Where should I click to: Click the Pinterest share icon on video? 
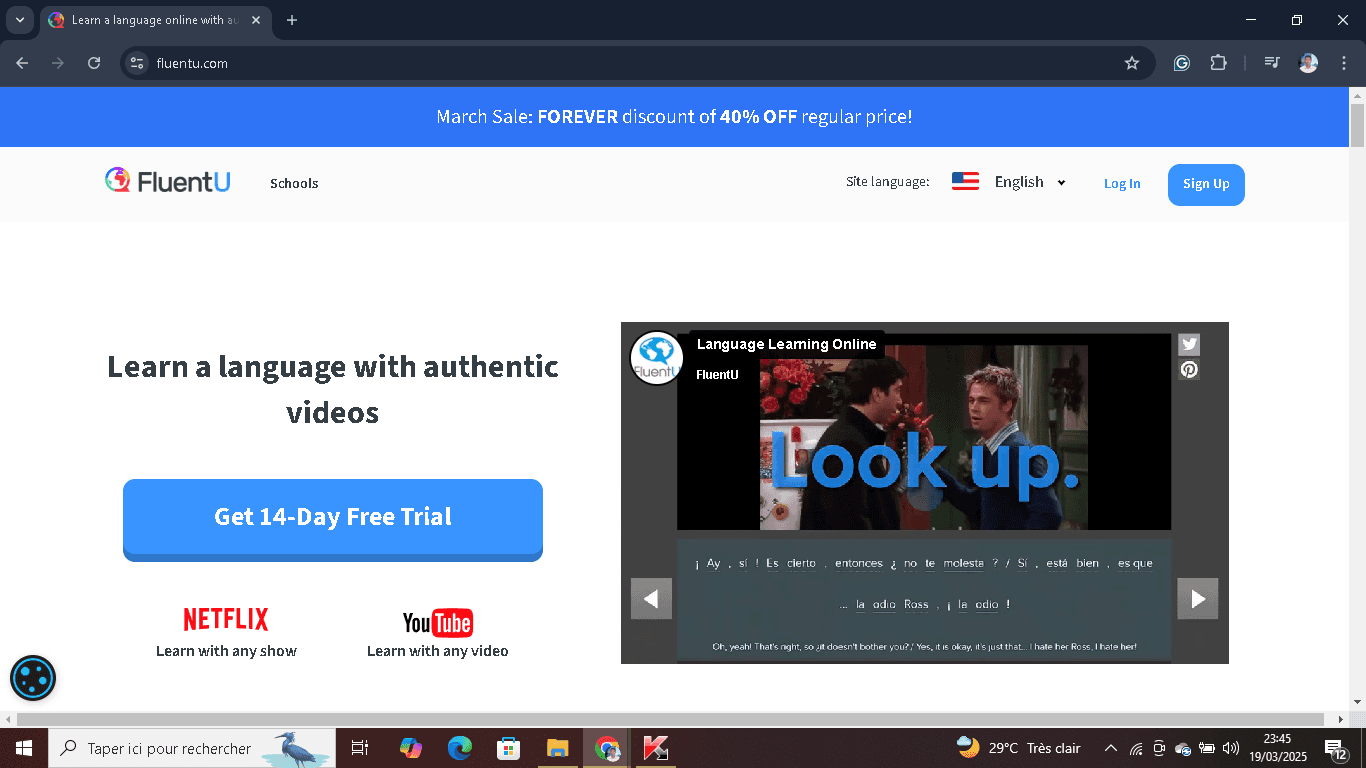click(1188, 370)
